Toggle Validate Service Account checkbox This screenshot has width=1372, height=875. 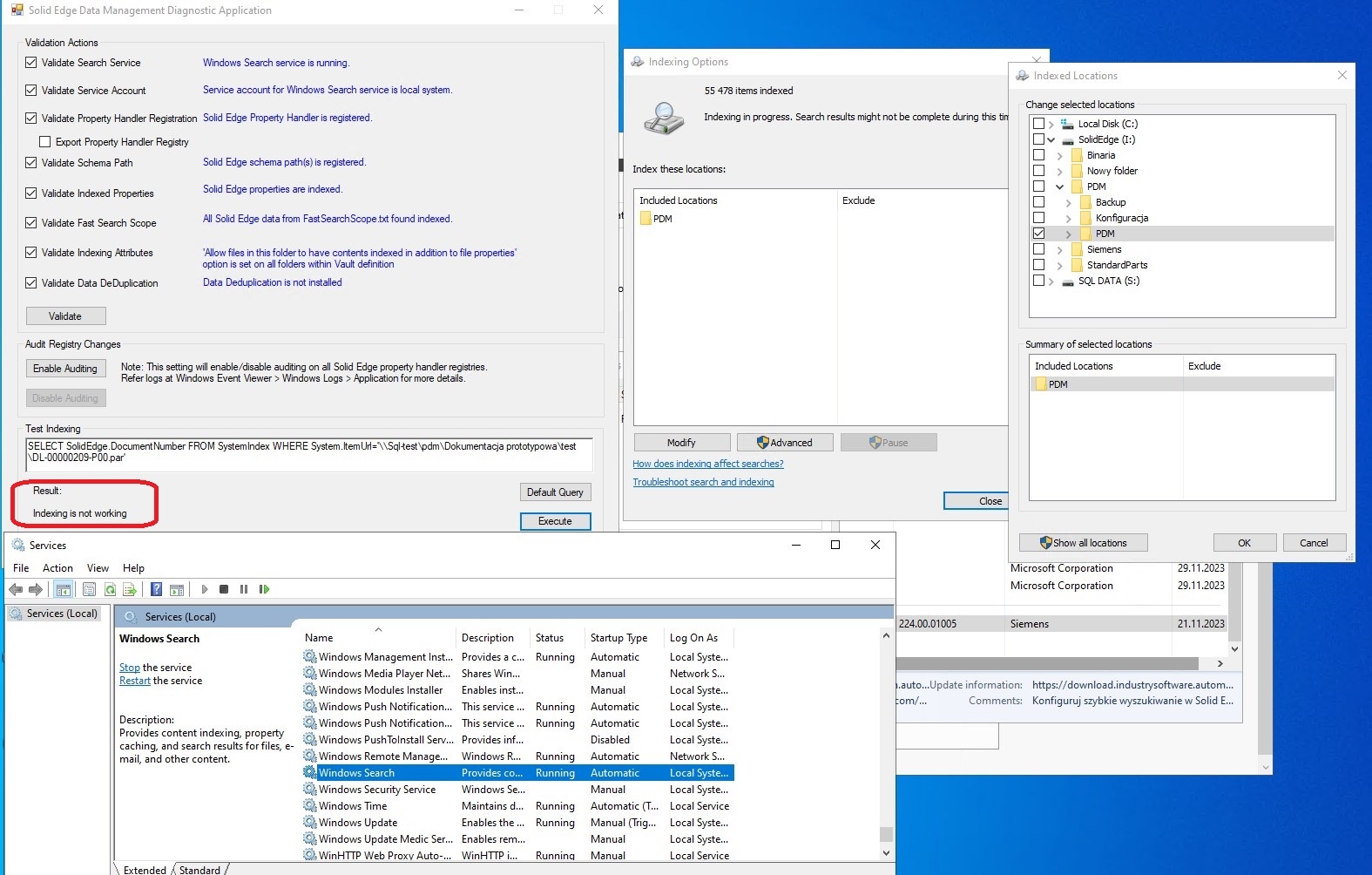[31, 91]
